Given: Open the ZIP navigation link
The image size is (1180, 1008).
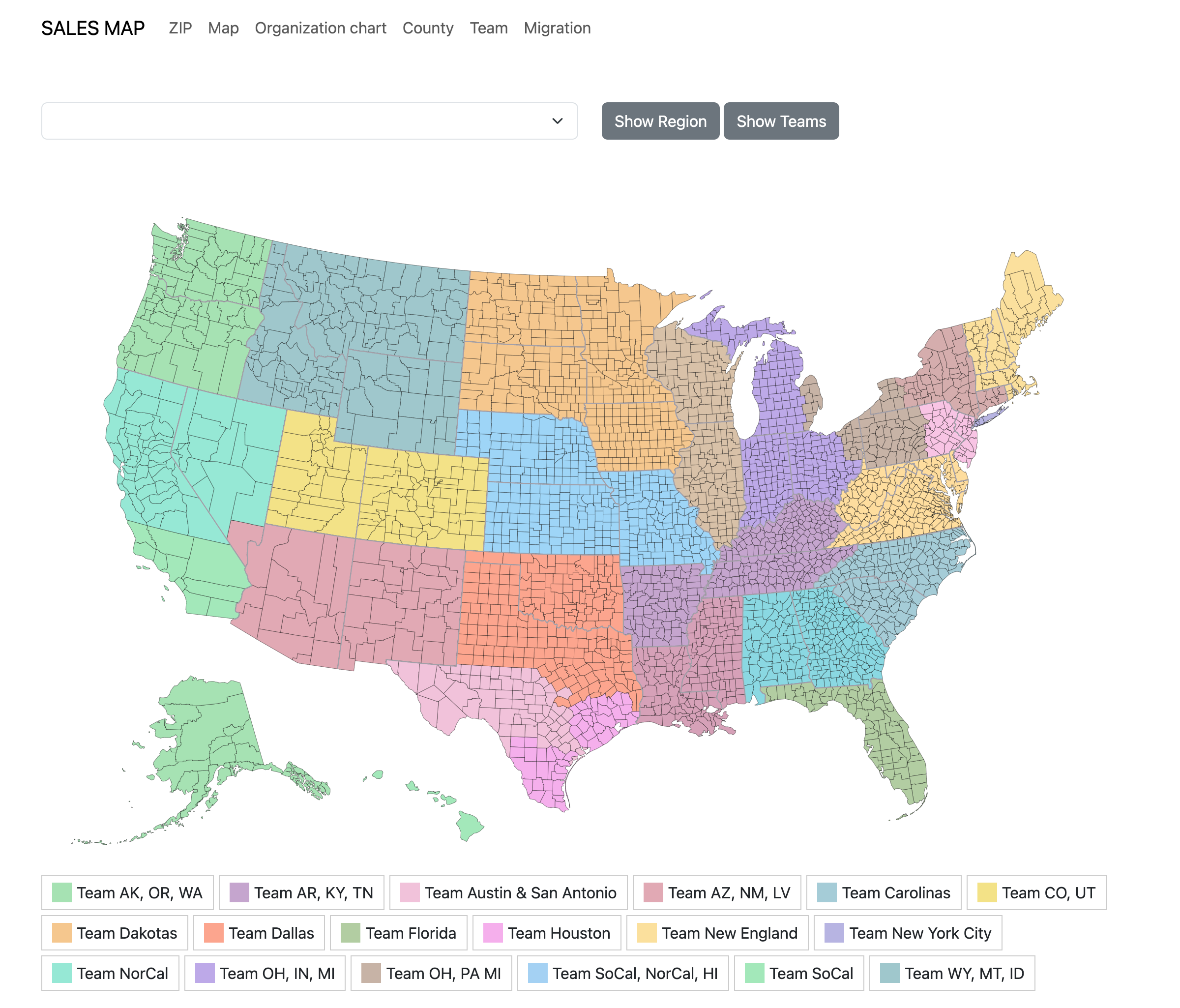Looking at the screenshot, I should point(180,28).
